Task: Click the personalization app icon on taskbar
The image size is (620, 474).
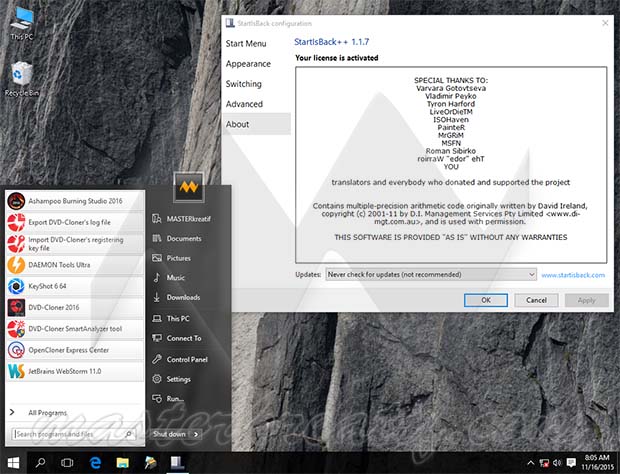Action: (150, 463)
